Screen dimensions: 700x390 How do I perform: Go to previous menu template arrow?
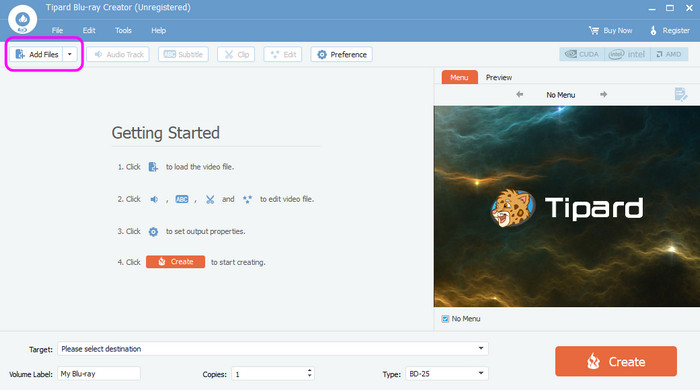pyautogui.click(x=520, y=94)
